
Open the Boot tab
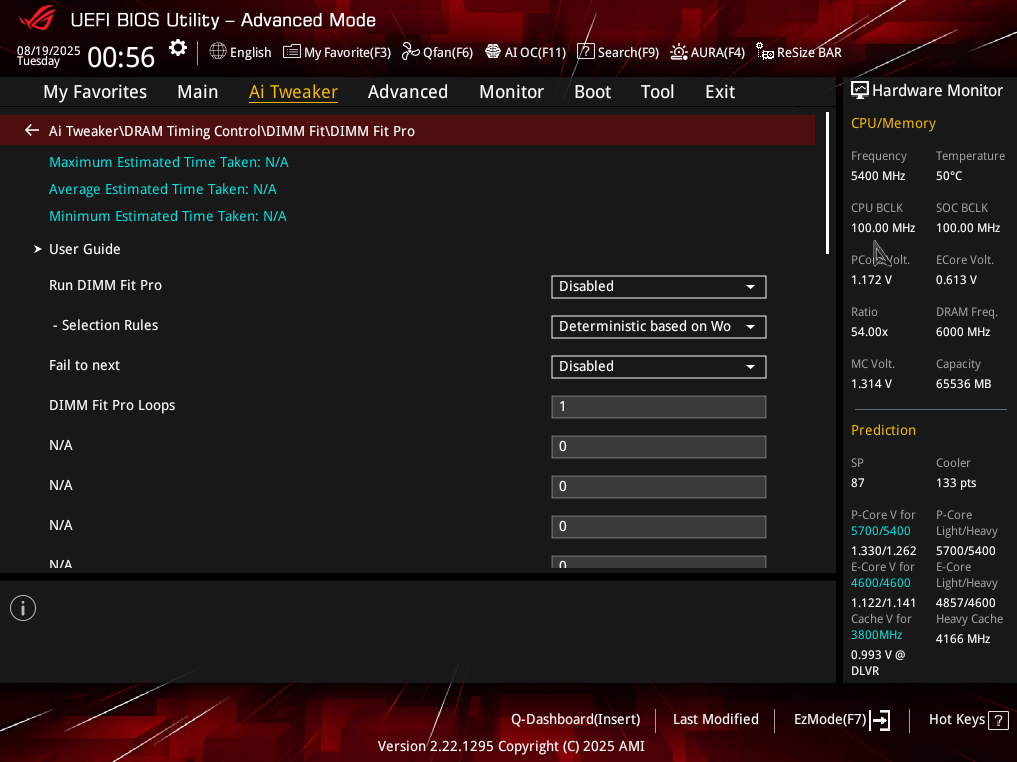(593, 92)
